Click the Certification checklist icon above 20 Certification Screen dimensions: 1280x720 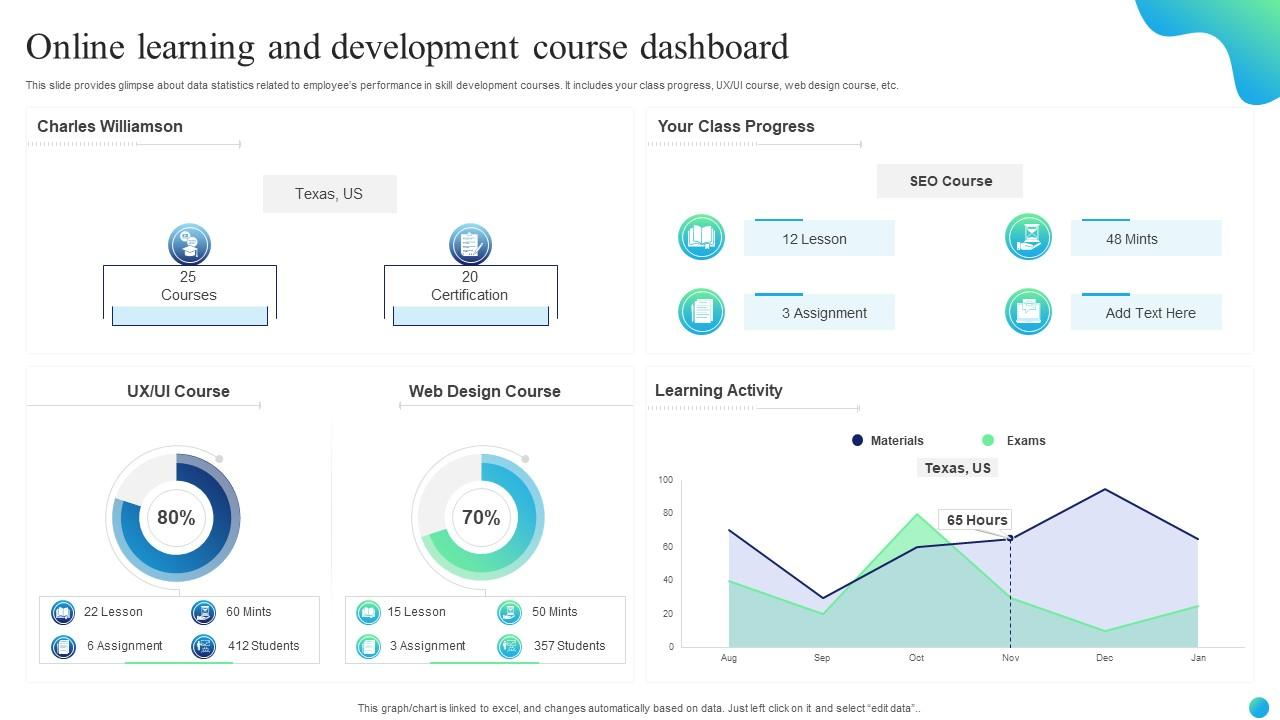pos(470,244)
